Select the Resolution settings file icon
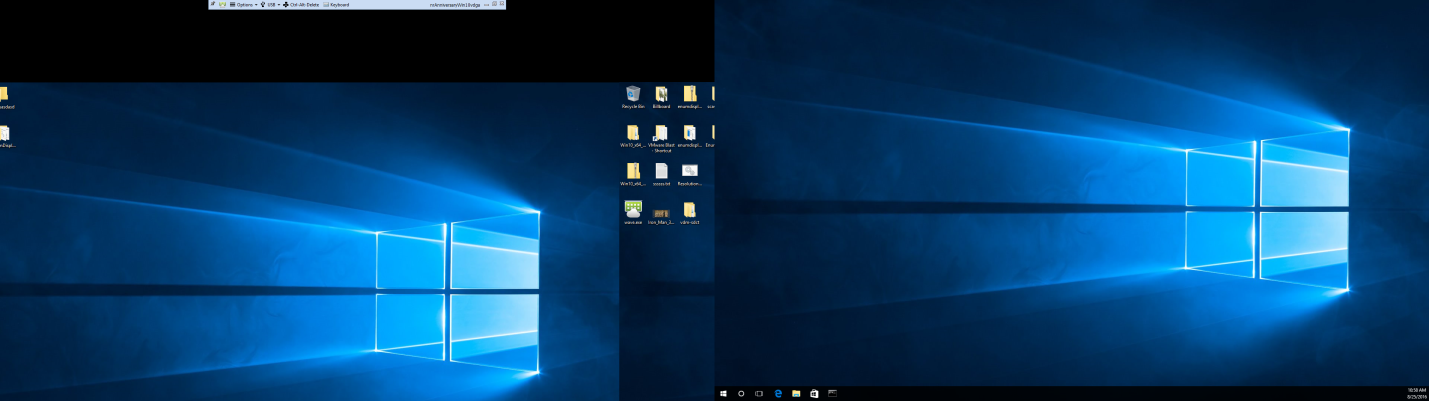The image size is (1429, 401). pos(689,175)
